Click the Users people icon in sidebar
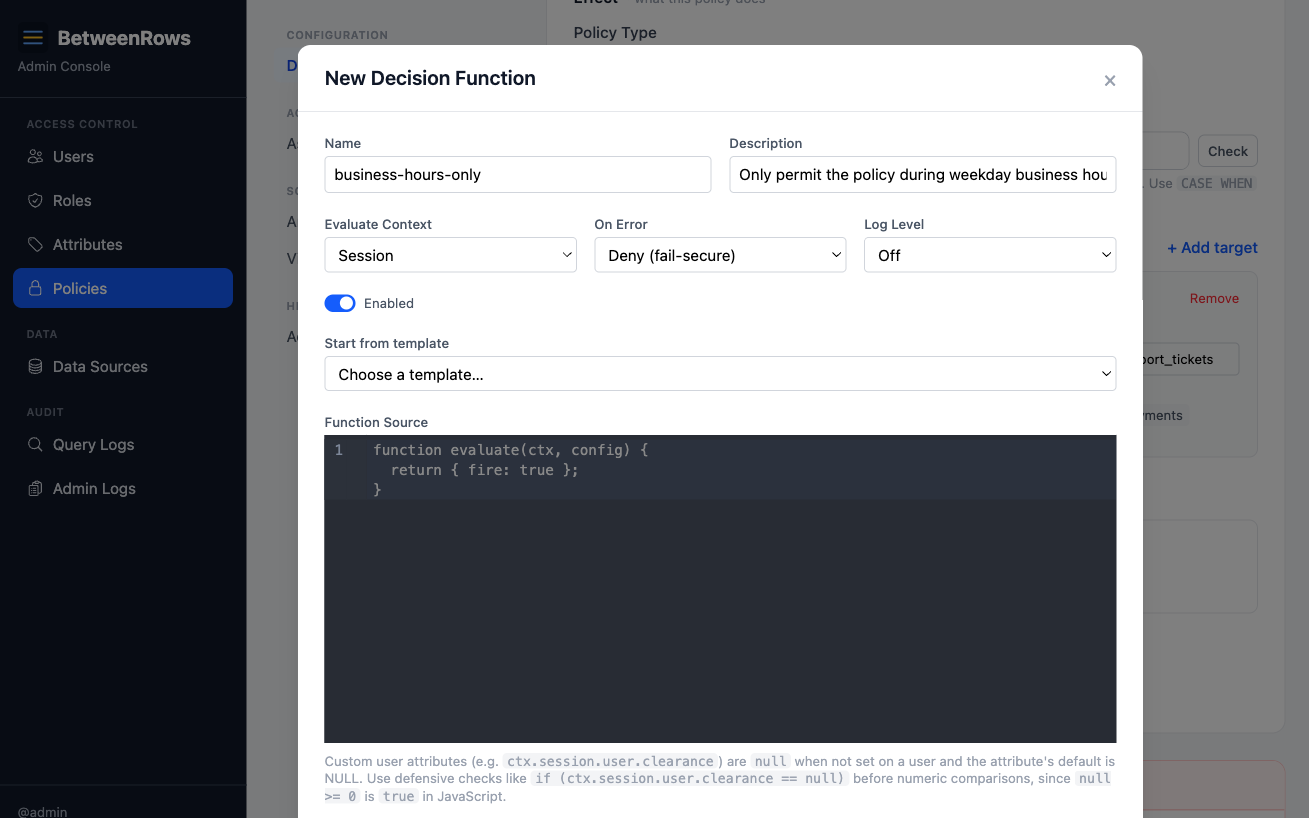1309x818 pixels. point(35,157)
